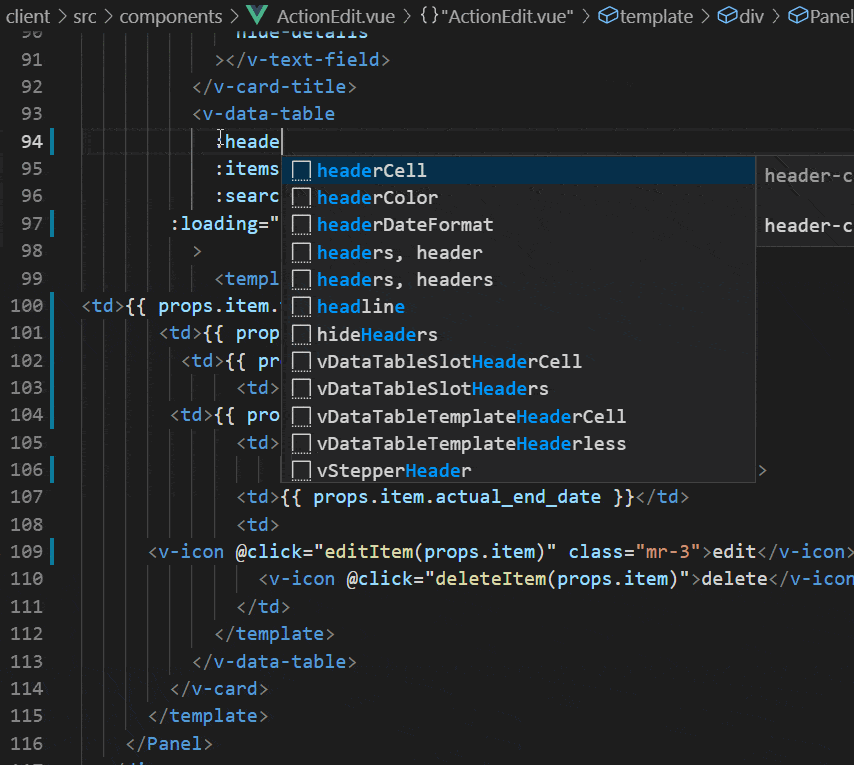
Task: Choose headerDateFormat from the suggestion list
Action: click(405, 225)
